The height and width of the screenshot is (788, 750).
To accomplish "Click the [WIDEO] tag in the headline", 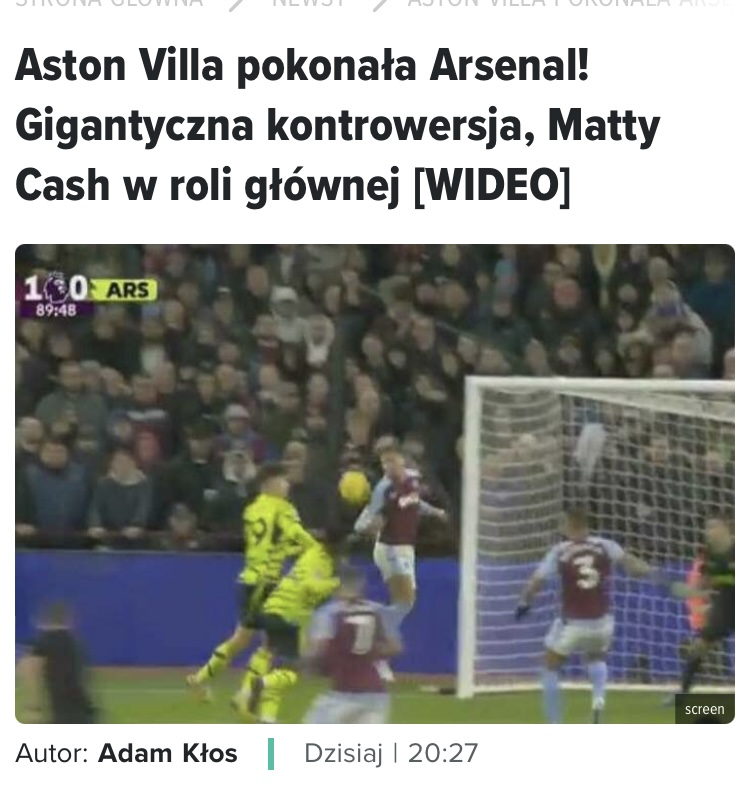I will click(492, 185).
